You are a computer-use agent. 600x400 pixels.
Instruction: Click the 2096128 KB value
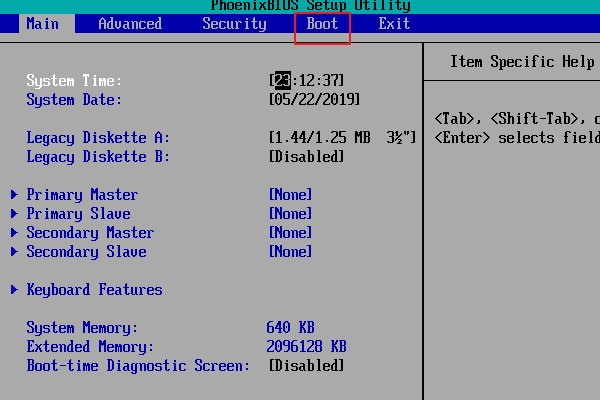307,346
